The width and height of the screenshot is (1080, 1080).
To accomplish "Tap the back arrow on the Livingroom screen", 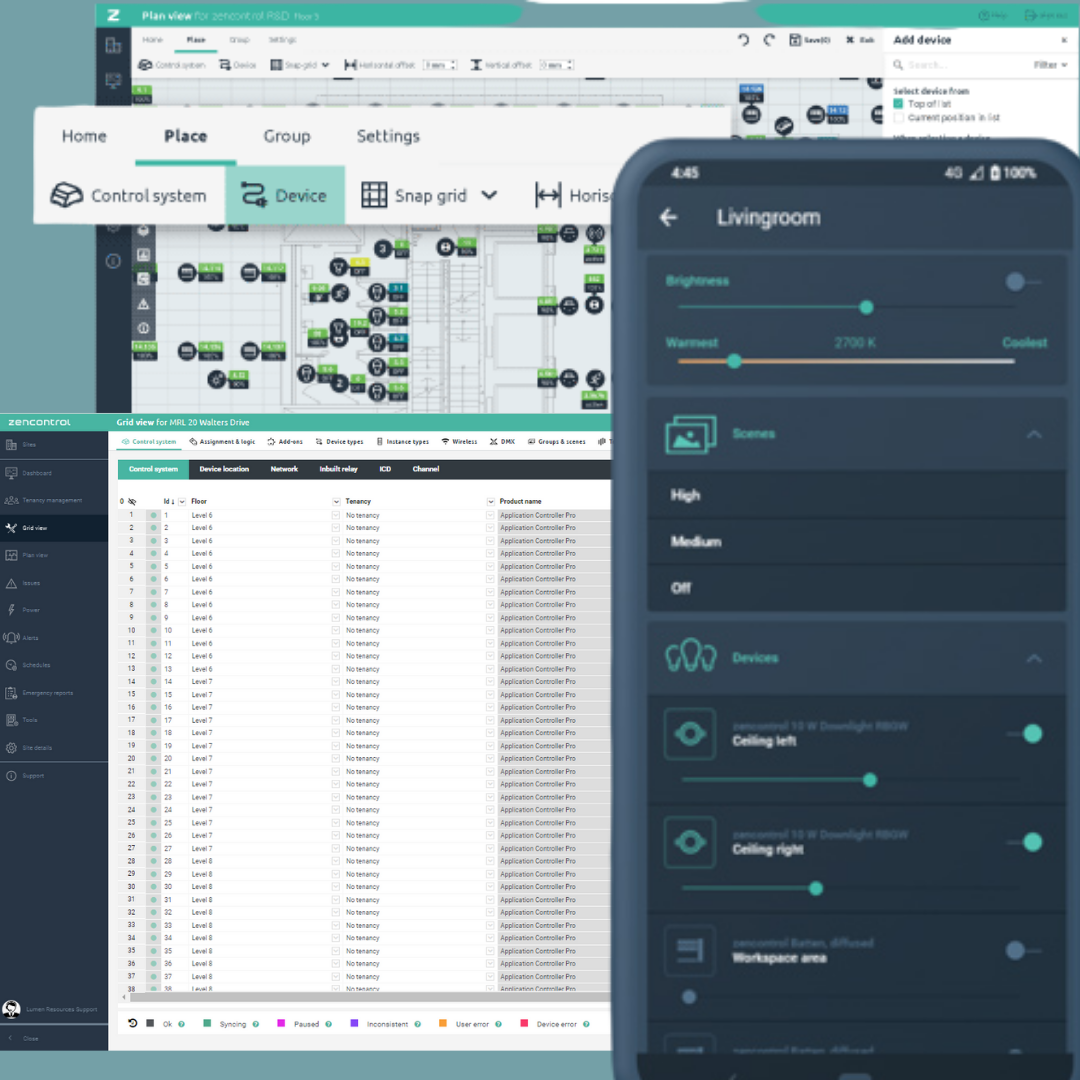I will 668,218.
